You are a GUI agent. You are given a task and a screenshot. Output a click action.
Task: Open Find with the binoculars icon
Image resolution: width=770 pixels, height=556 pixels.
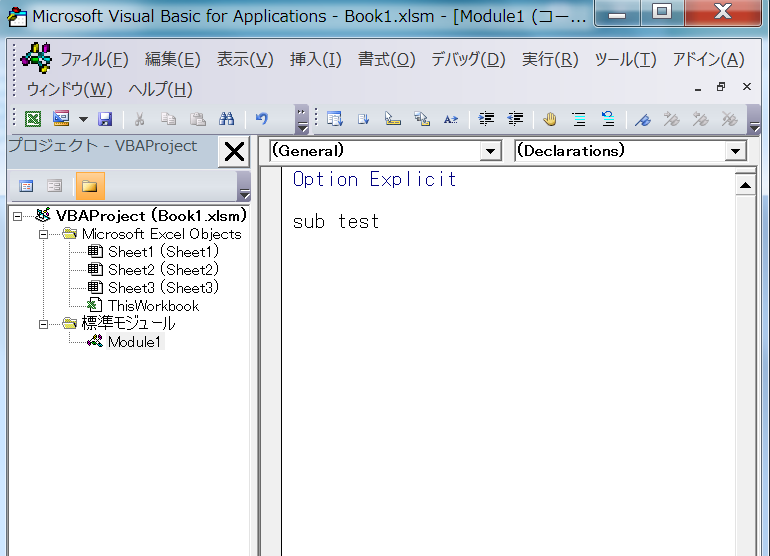click(226, 119)
